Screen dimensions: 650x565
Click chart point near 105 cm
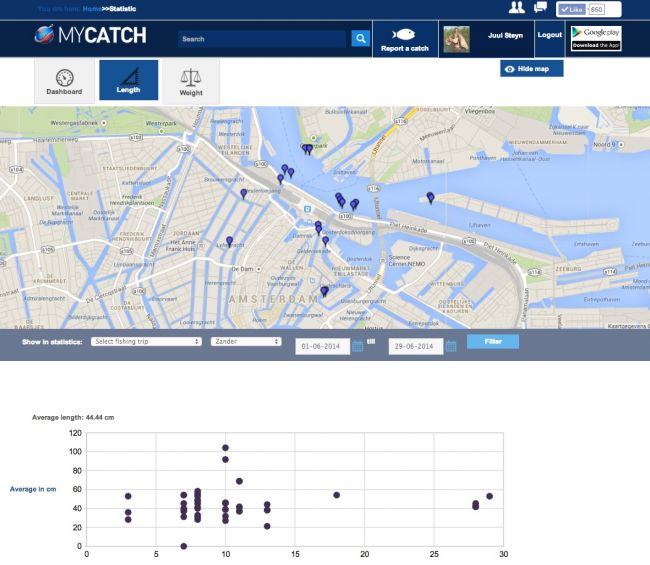pyautogui.click(x=225, y=448)
